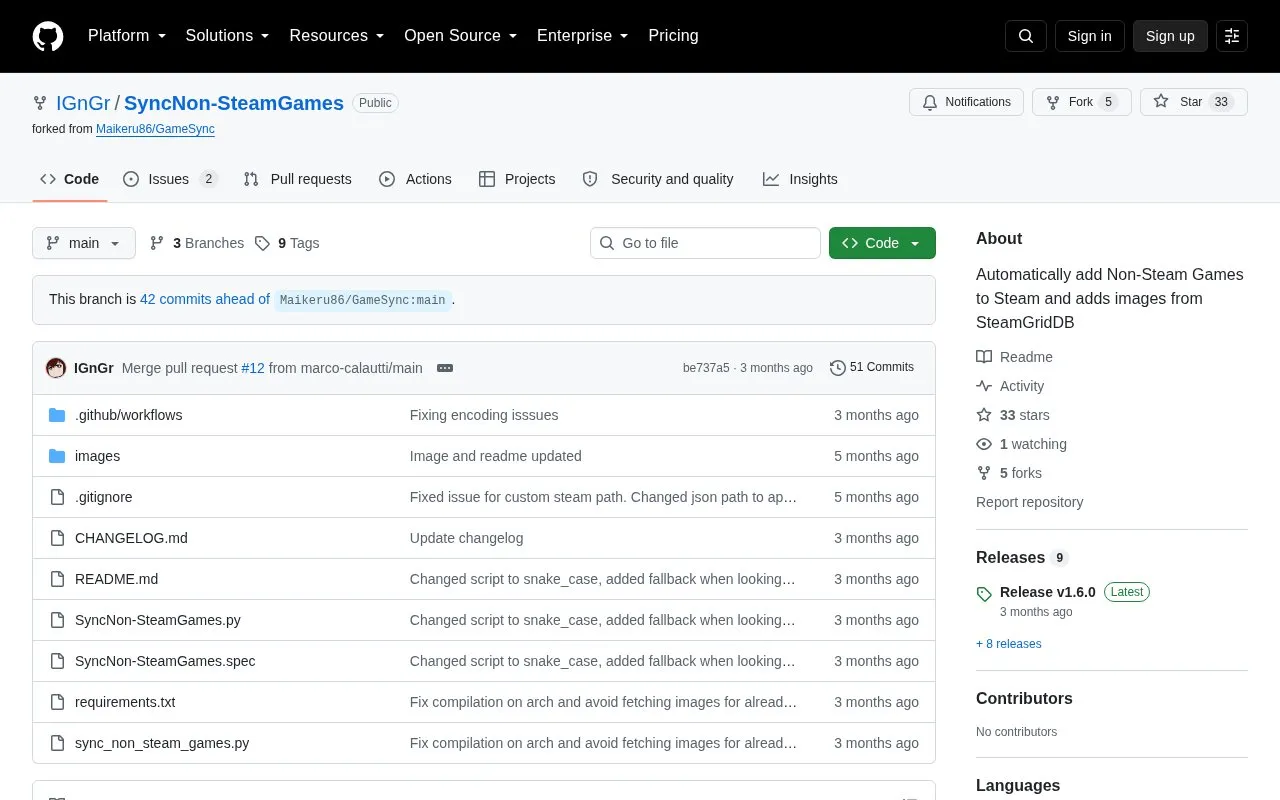Open the 5 forks link

coord(1009,473)
